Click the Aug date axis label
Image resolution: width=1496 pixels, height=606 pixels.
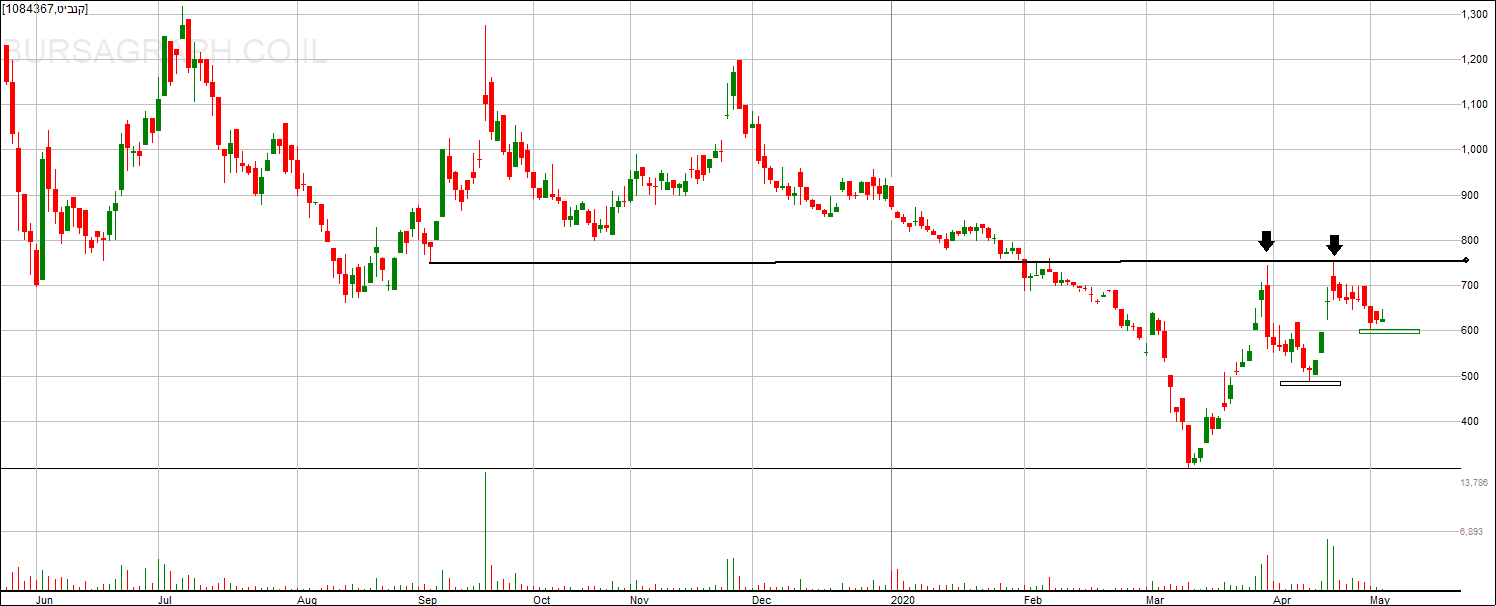click(x=307, y=600)
